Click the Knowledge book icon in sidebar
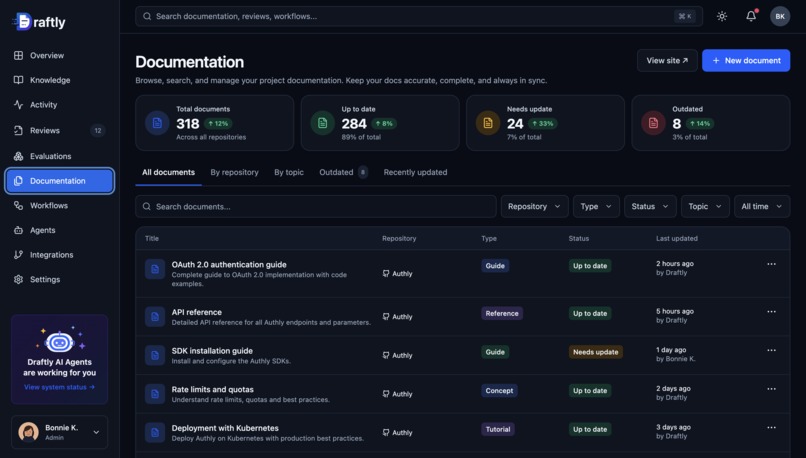 pos(19,80)
